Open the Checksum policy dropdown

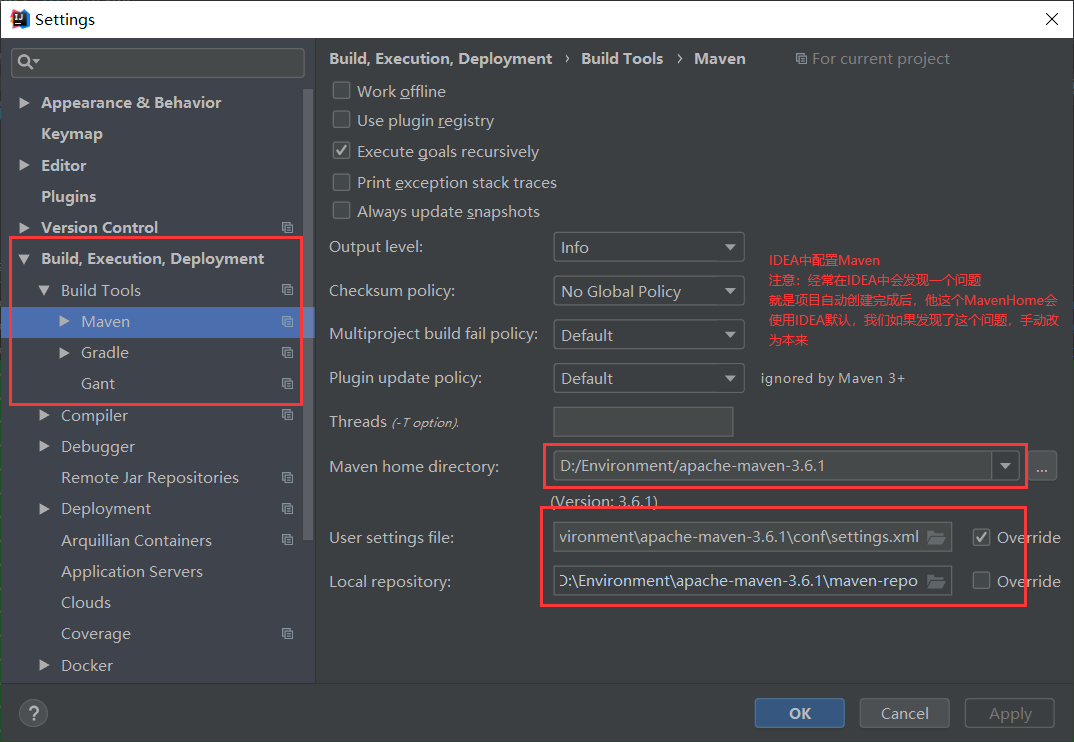tap(649, 291)
